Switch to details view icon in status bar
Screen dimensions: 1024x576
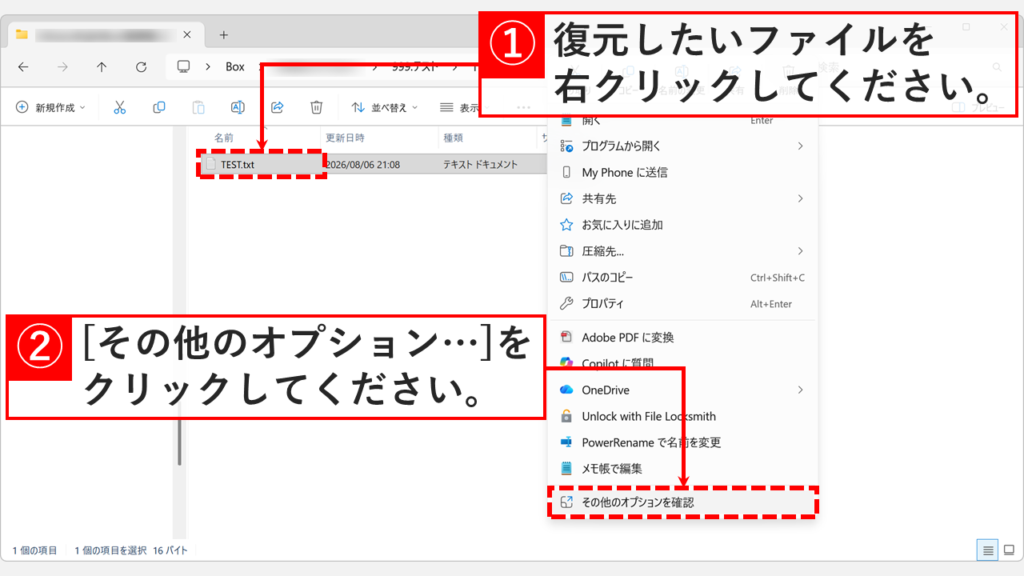(x=987, y=550)
